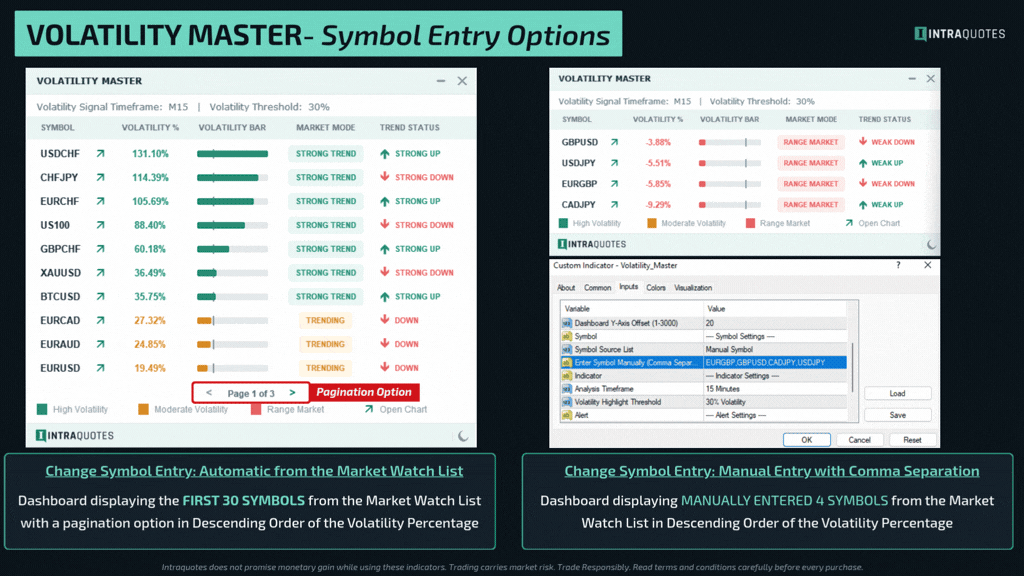1024x576 pixels.
Task: Select the Indicator settings row
Action: [703, 376]
